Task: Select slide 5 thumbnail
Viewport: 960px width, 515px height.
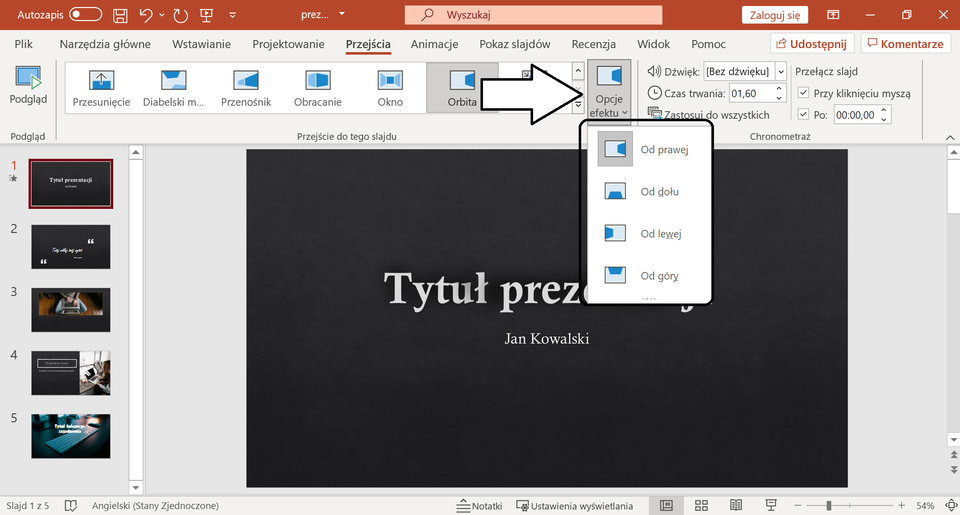Action: [x=71, y=436]
